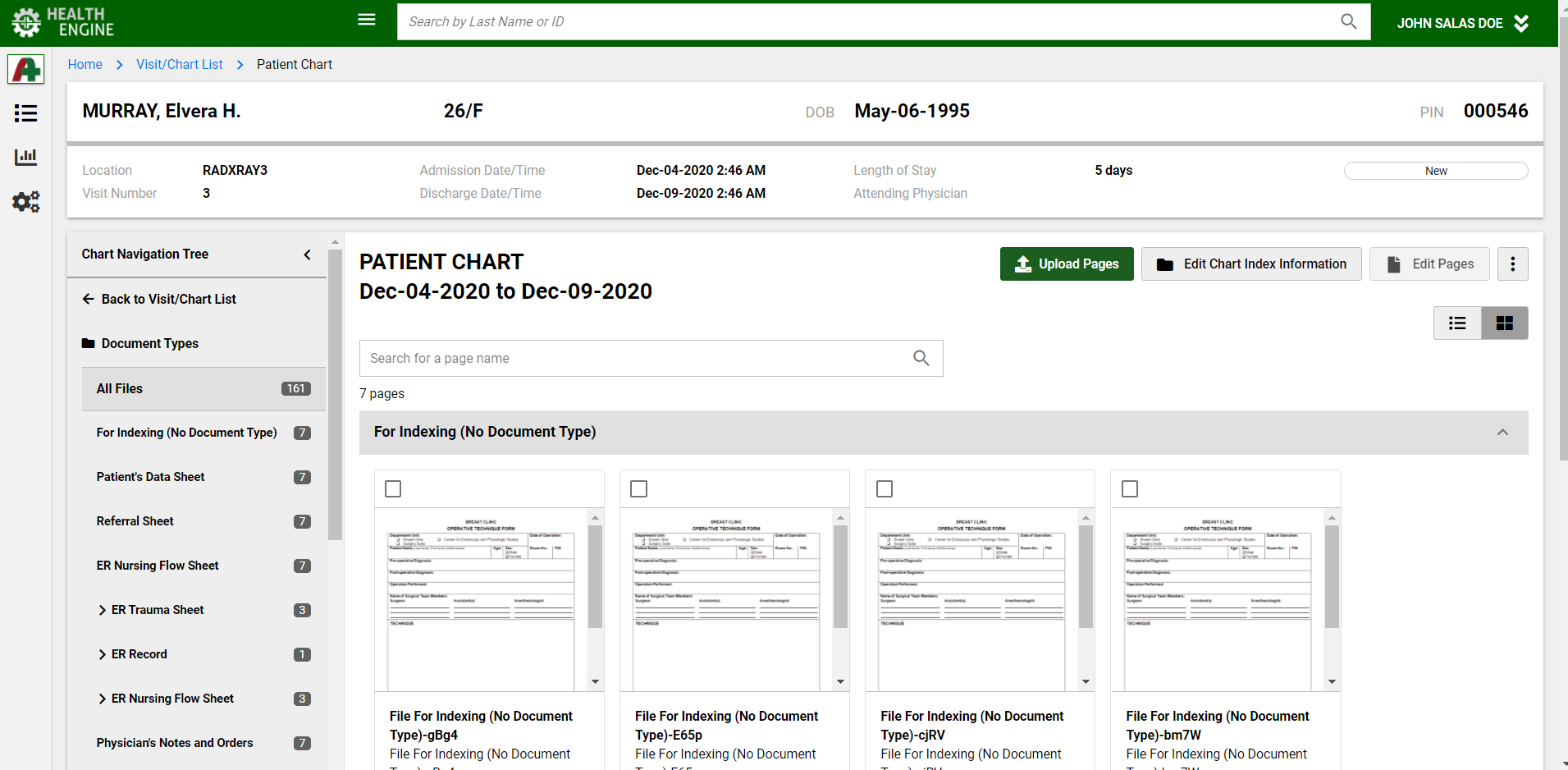Image resolution: width=1568 pixels, height=770 pixels.
Task: Collapse the Chart Navigation Tree panel arrow
Action: [307, 254]
